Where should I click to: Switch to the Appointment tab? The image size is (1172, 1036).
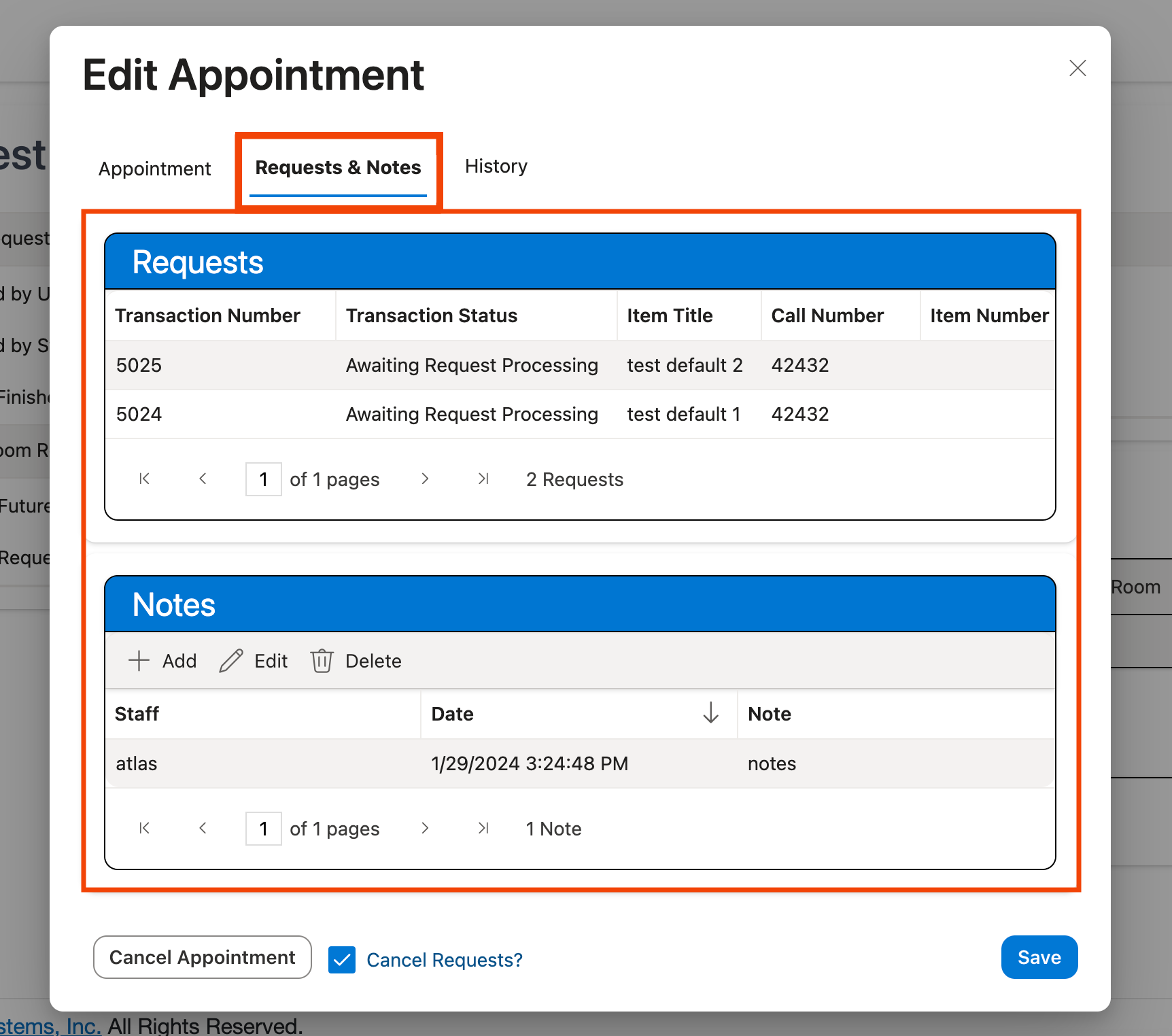pyautogui.click(x=154, y=168)
